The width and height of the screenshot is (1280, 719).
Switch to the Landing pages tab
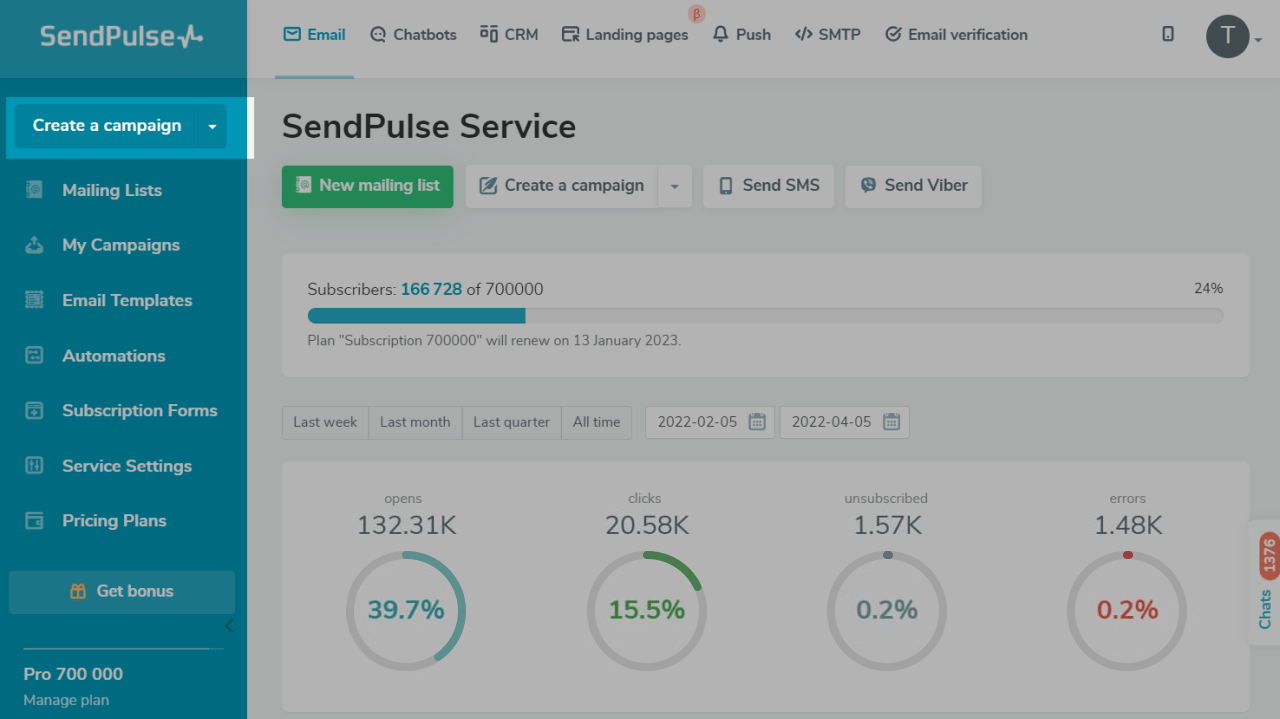[x=625, y=35]
